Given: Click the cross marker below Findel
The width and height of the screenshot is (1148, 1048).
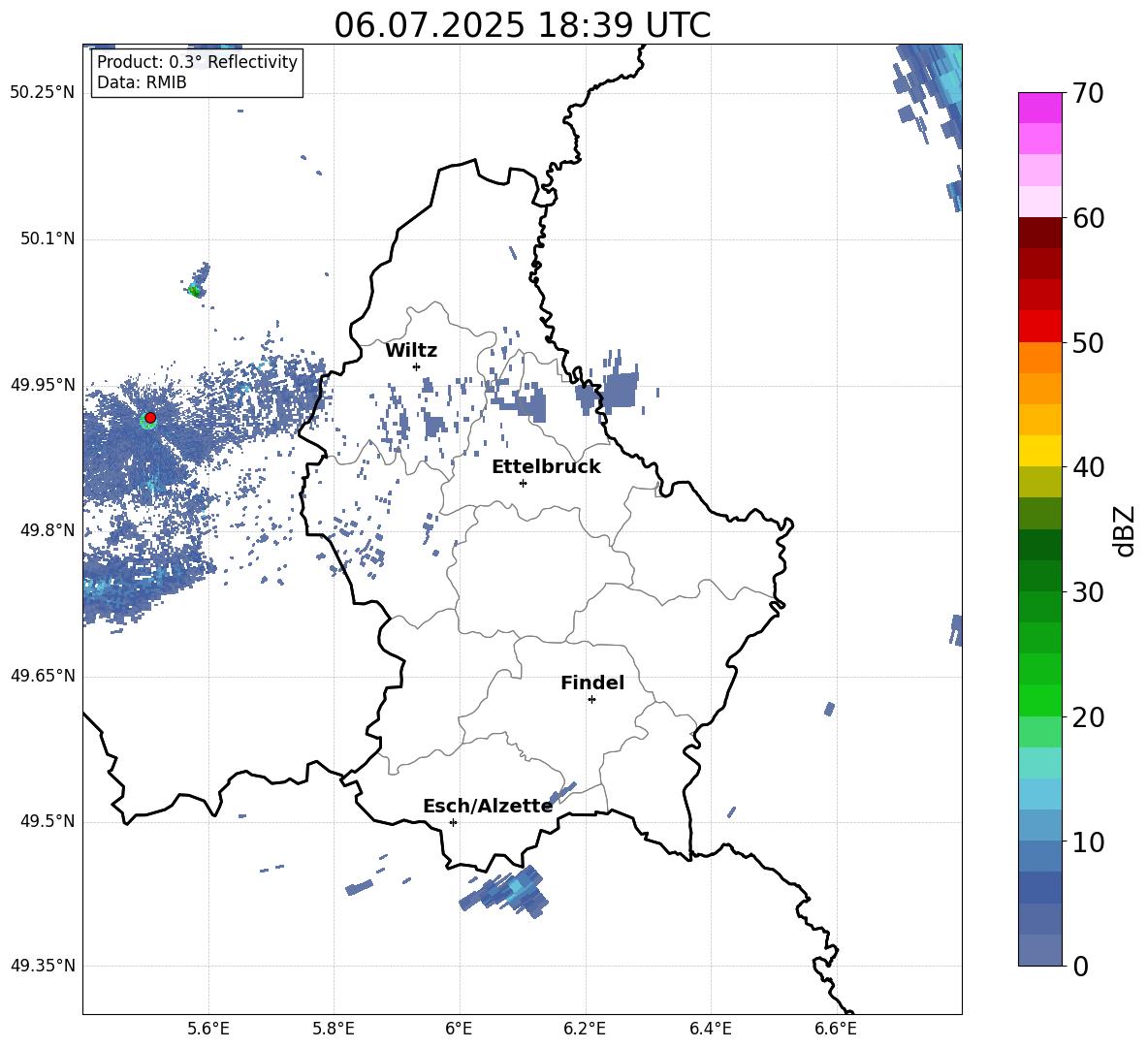Looking at the screenshot, I should [591, 700].
